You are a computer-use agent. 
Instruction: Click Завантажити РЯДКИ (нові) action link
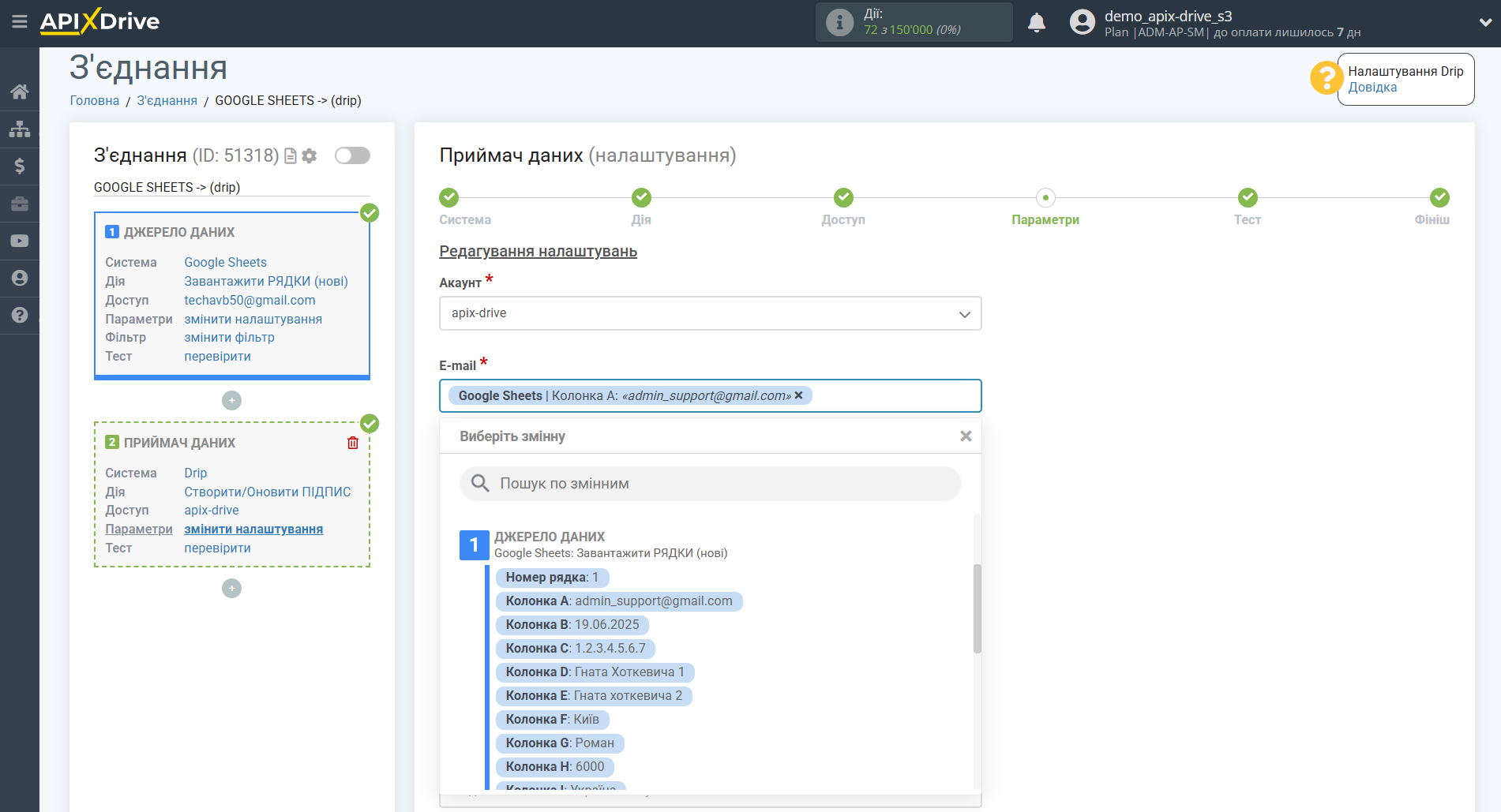266,281
